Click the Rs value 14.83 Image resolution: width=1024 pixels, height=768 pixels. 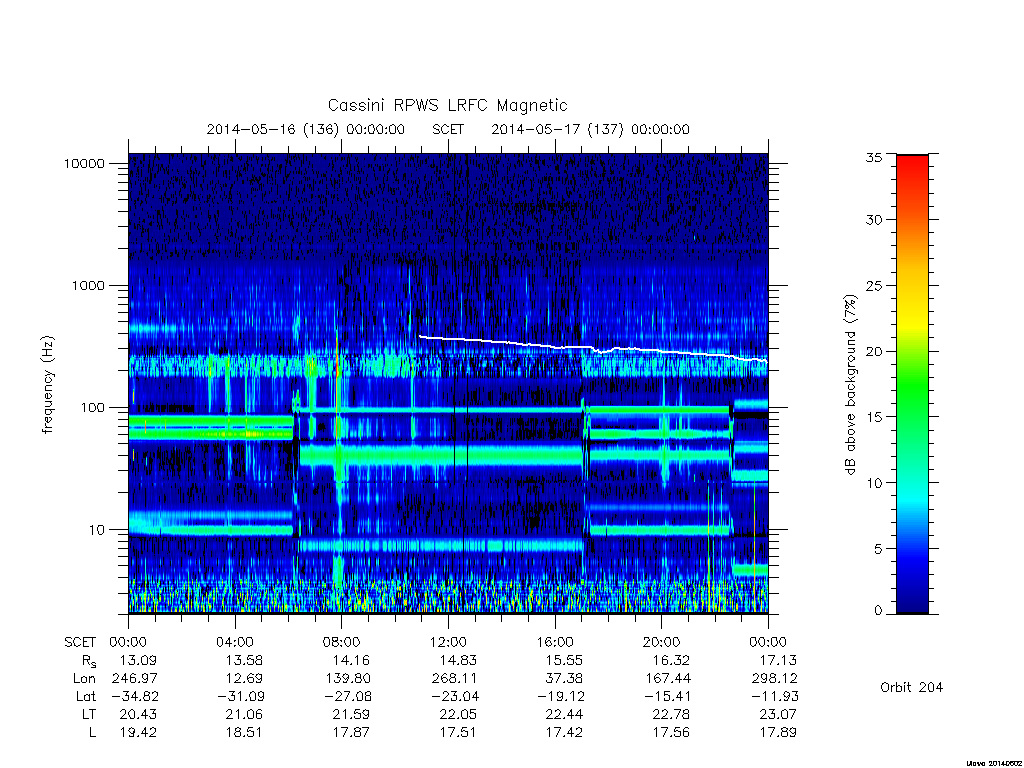[458, 660]
